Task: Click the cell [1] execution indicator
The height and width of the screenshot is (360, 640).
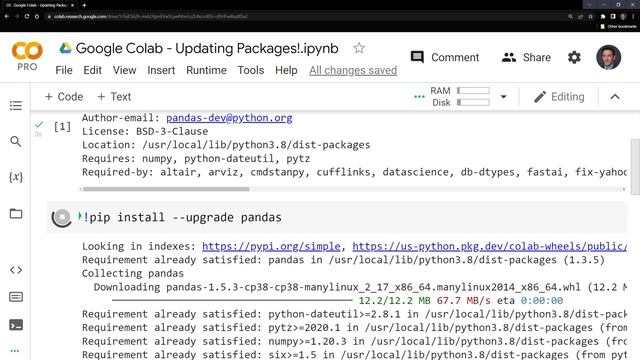Action: pos(62,127)
